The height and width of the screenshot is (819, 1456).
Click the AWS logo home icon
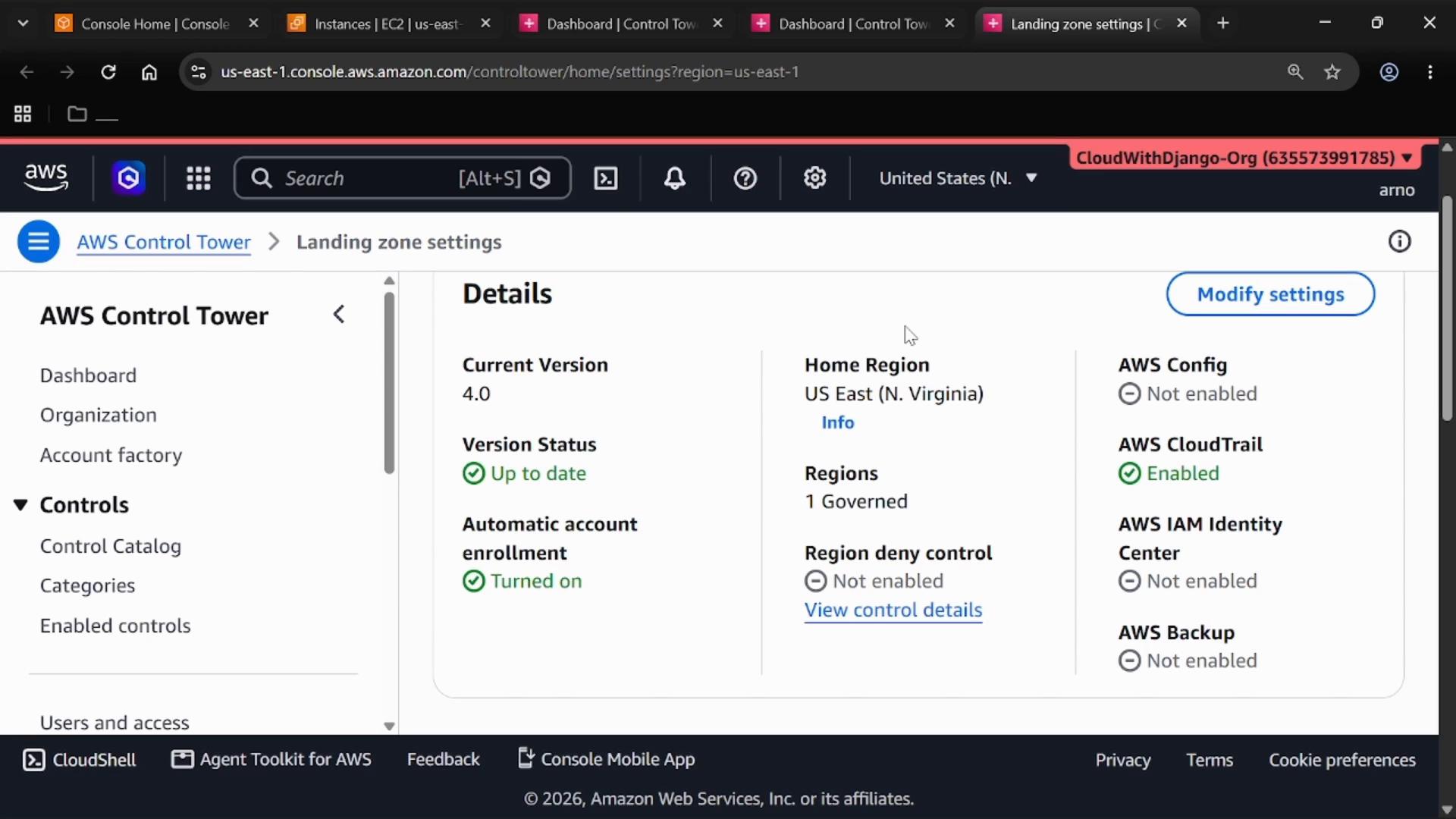tap(45, 177)
